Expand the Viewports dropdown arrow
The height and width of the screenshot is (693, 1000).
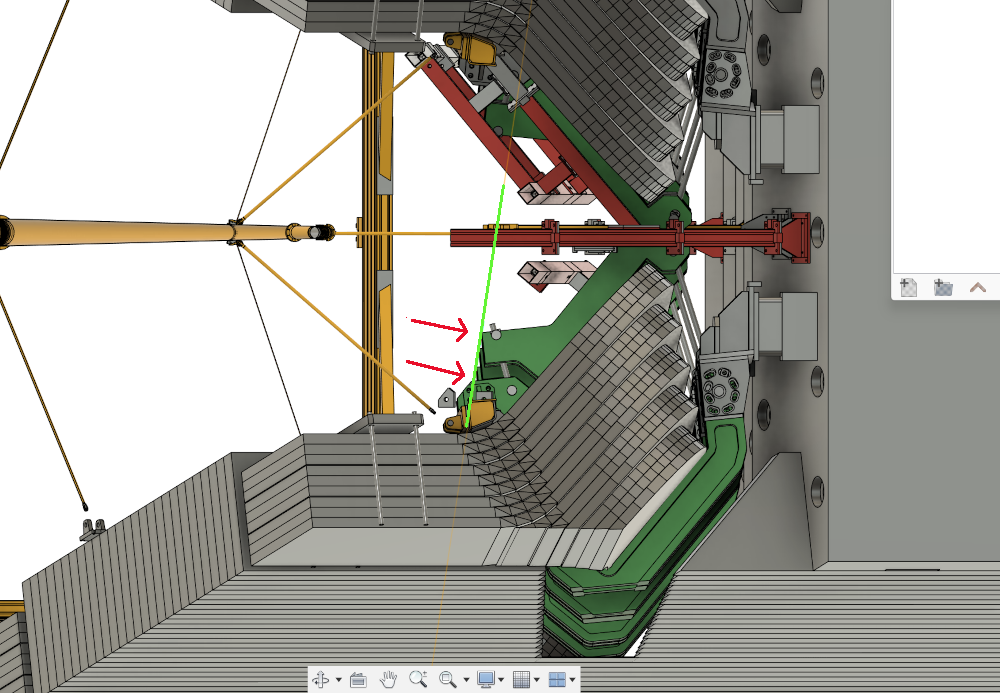[x=572, y=681]
